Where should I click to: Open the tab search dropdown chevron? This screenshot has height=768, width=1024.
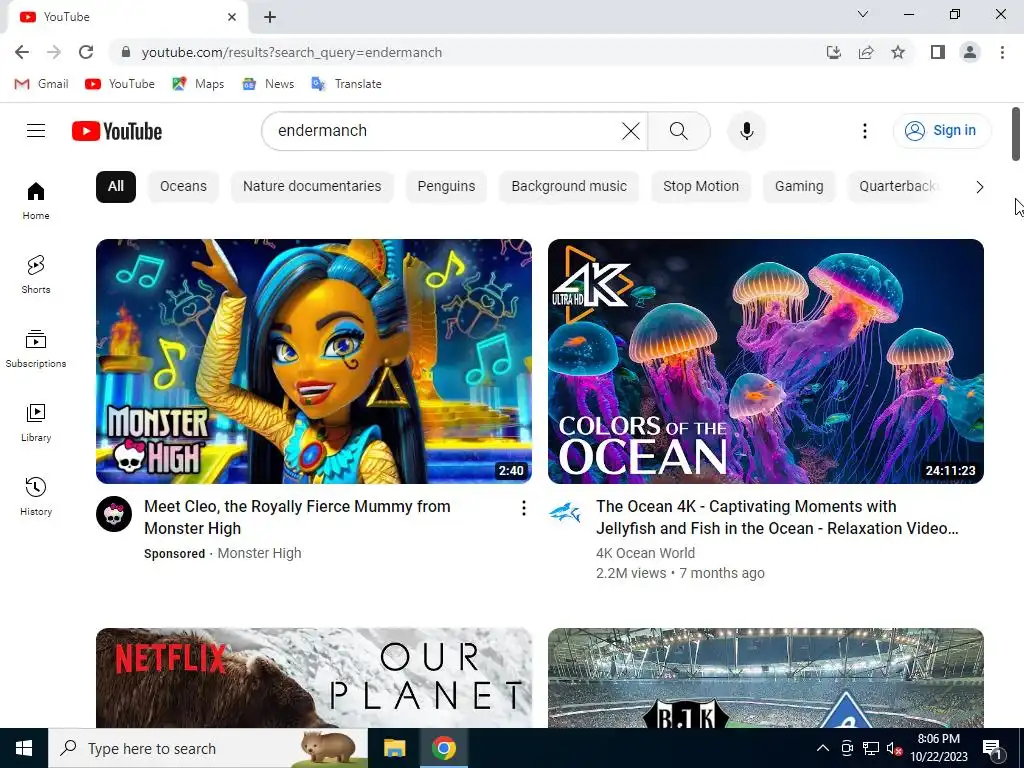pyautogui.click(x=863, y=14)
